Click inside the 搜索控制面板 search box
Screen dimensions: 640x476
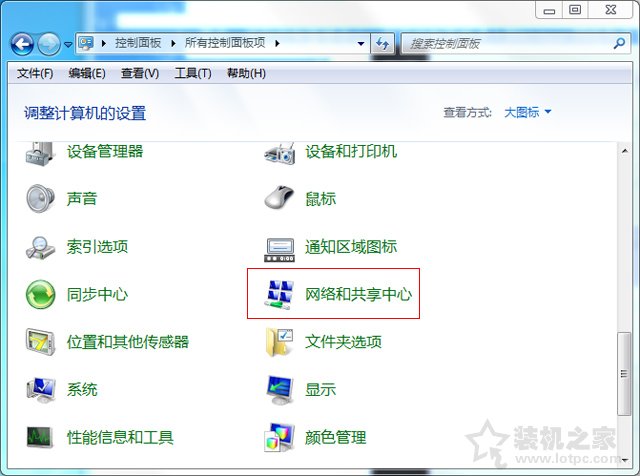pos(505,44)
